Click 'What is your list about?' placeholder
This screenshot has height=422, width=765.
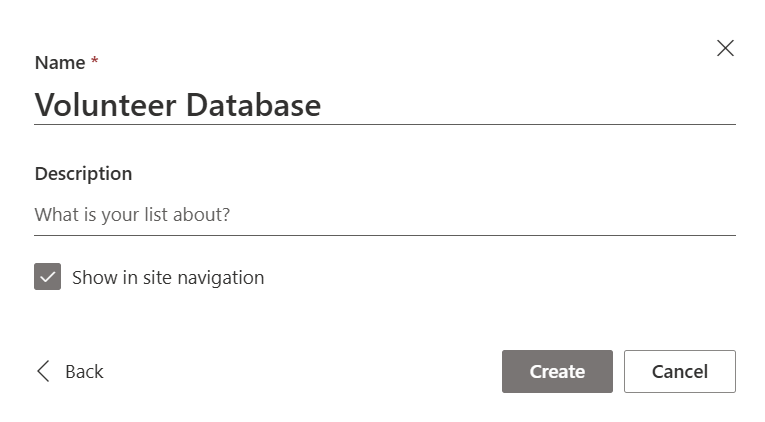[132, 215]
